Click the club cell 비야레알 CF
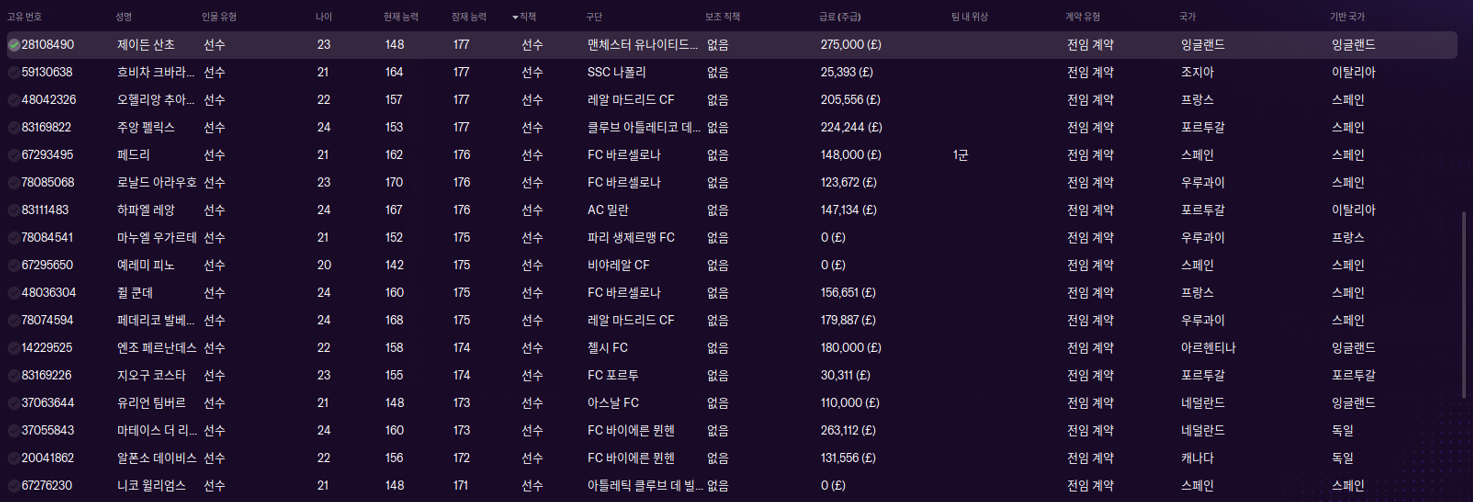This screenshot has height=502, width=1473. (618, 265)
